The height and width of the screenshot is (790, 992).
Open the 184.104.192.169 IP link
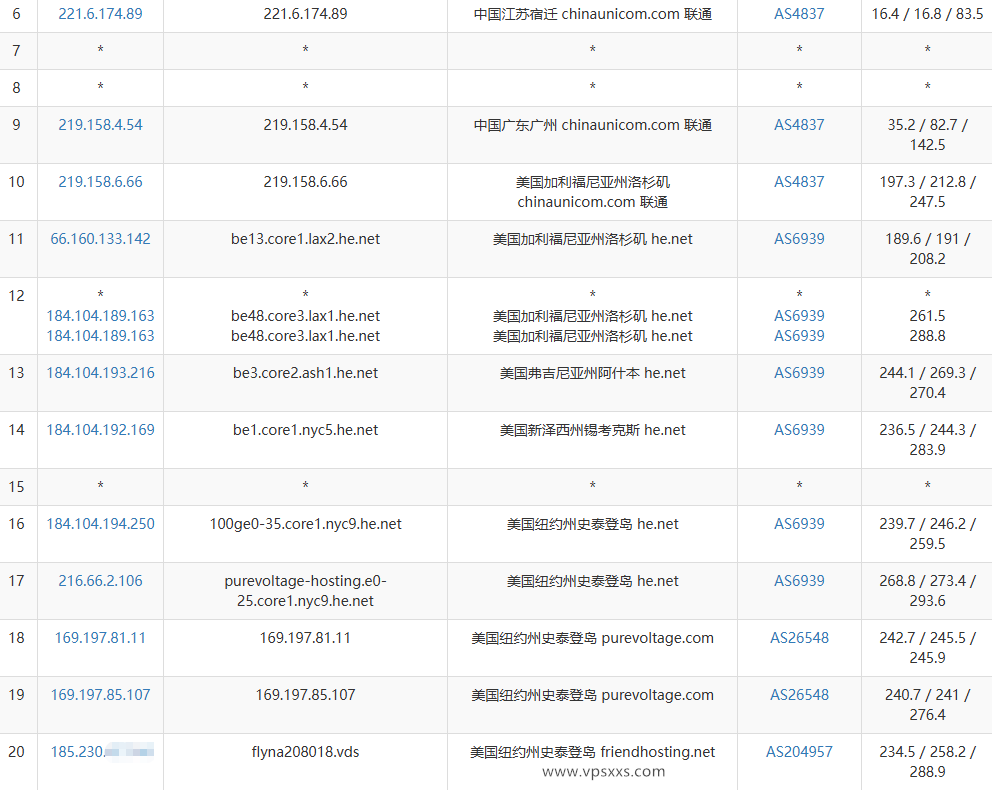pyautogui.click(x=100, y=429)
